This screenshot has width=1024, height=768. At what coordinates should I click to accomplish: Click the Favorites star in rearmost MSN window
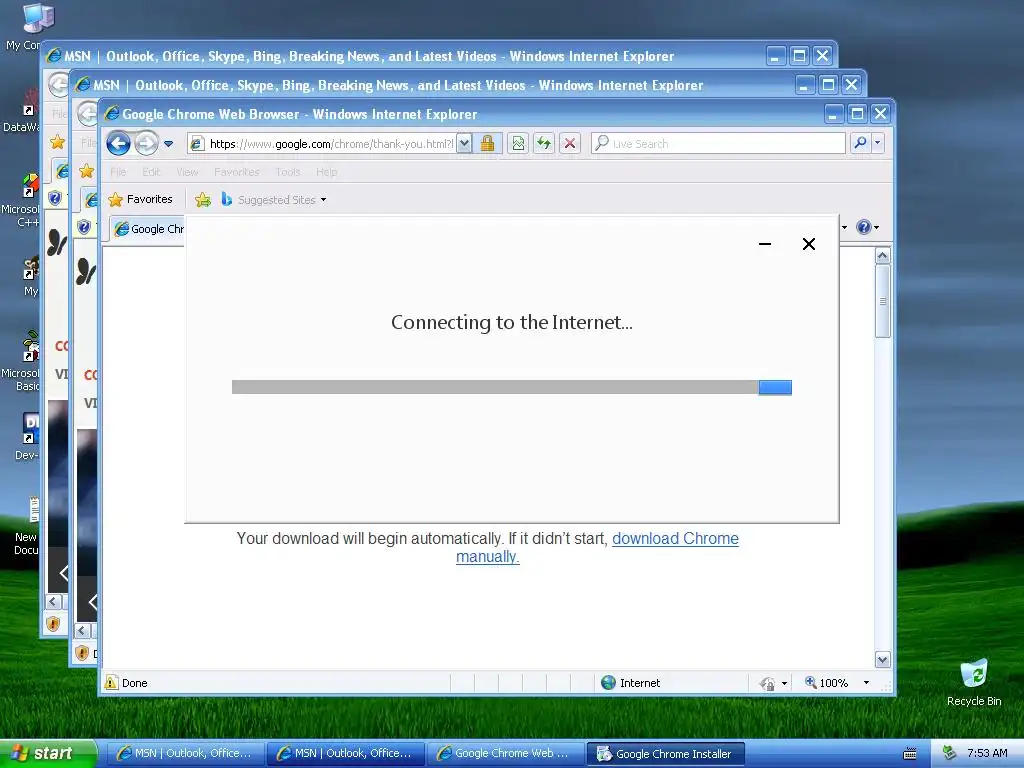tap(57, 142)
